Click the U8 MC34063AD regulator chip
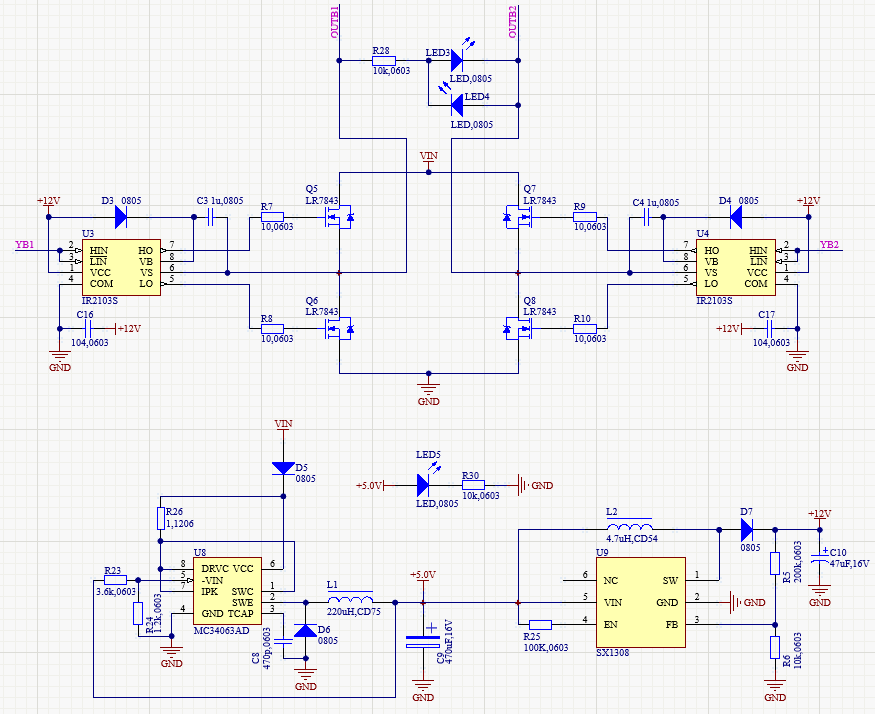 click(x=227, y=591)
